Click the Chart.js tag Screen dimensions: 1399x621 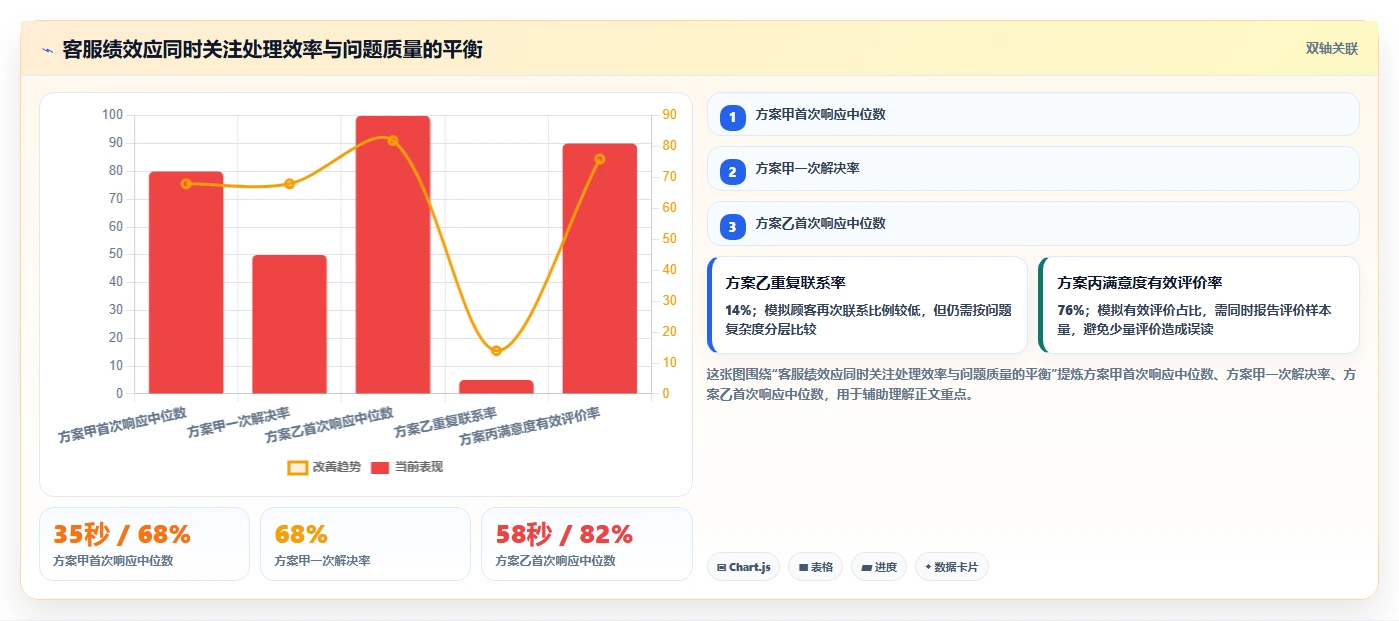[743, 567]
